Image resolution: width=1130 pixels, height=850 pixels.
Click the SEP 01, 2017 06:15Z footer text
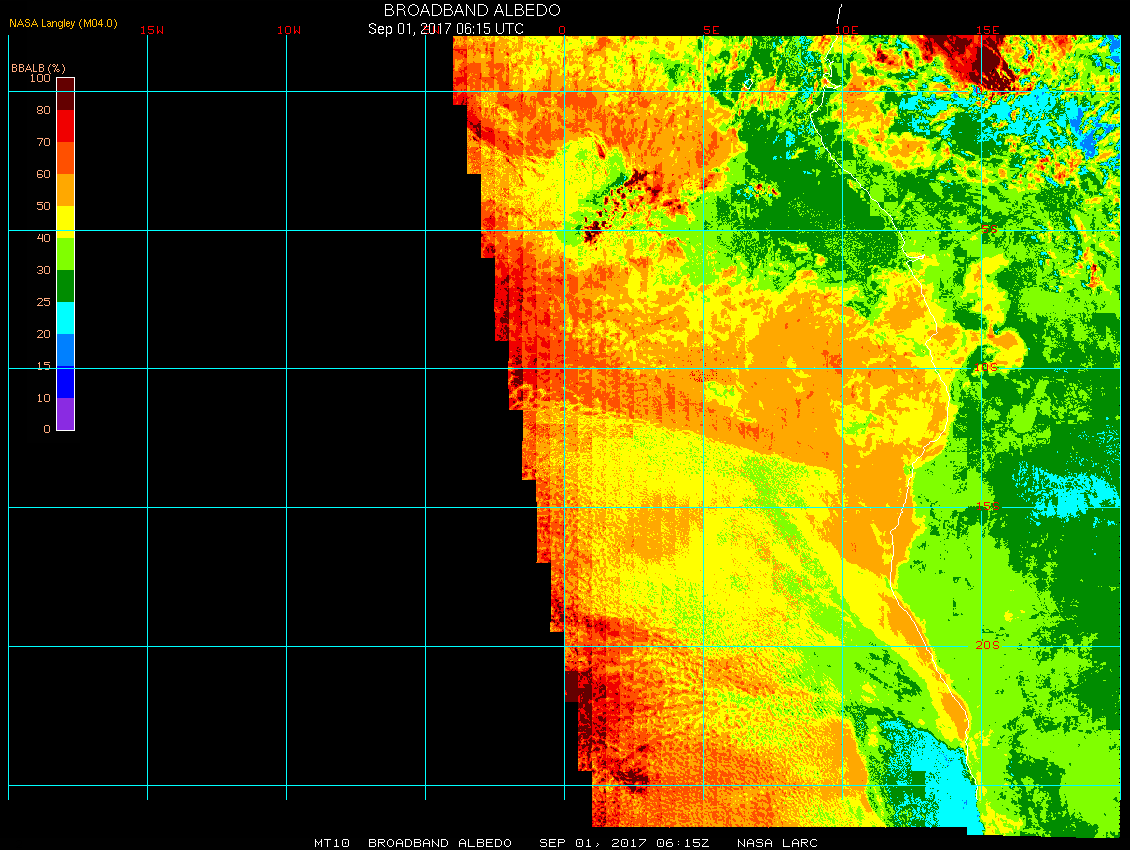624,843
